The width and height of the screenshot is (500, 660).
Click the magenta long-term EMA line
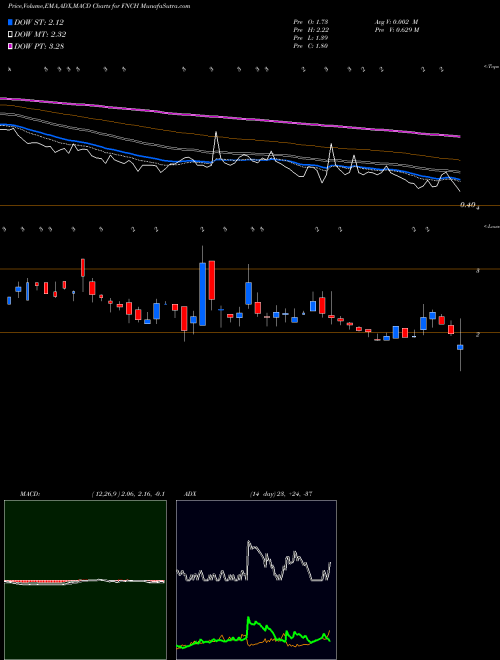[229, 117]
